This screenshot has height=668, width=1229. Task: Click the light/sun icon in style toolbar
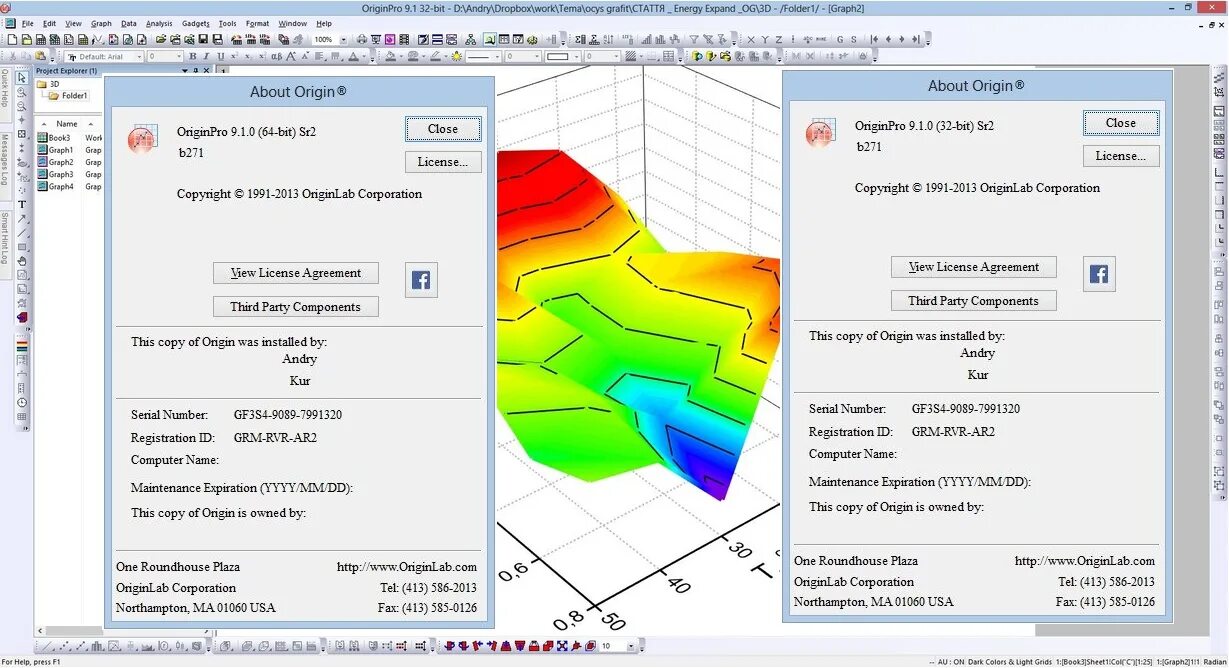[x=457, y=57]
